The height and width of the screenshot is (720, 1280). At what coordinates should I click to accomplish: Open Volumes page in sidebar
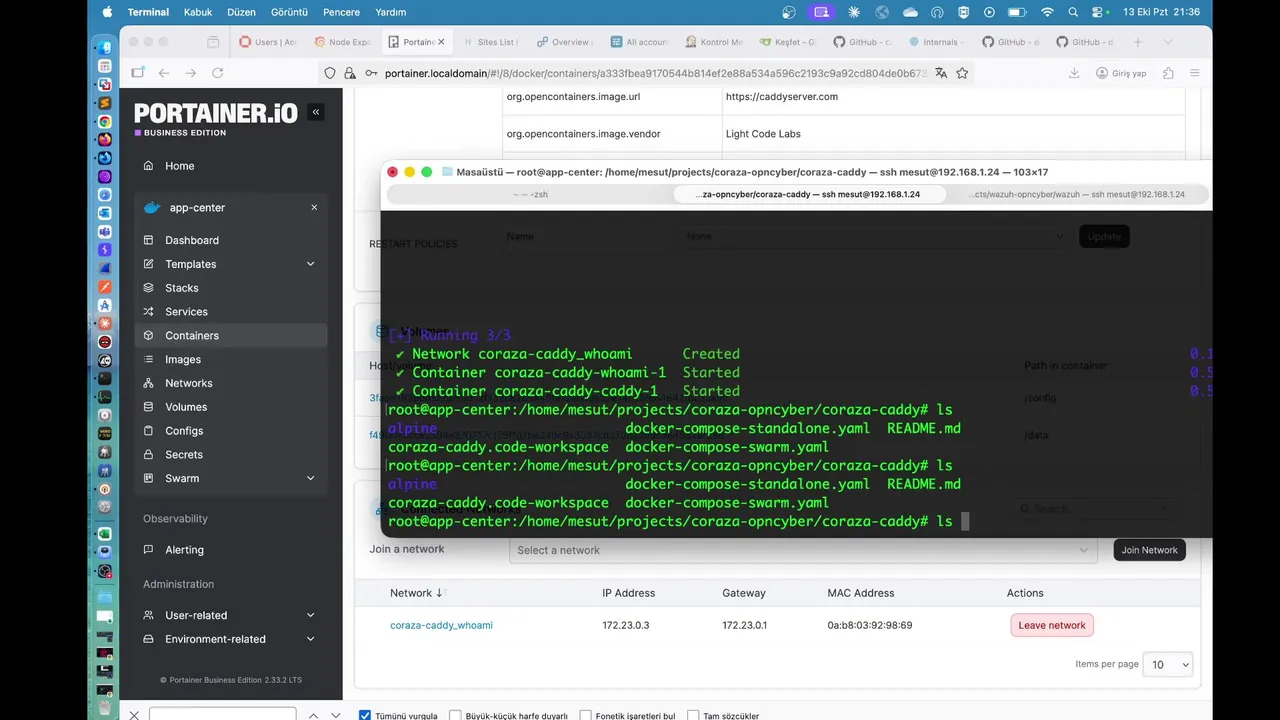coord(185,407)
